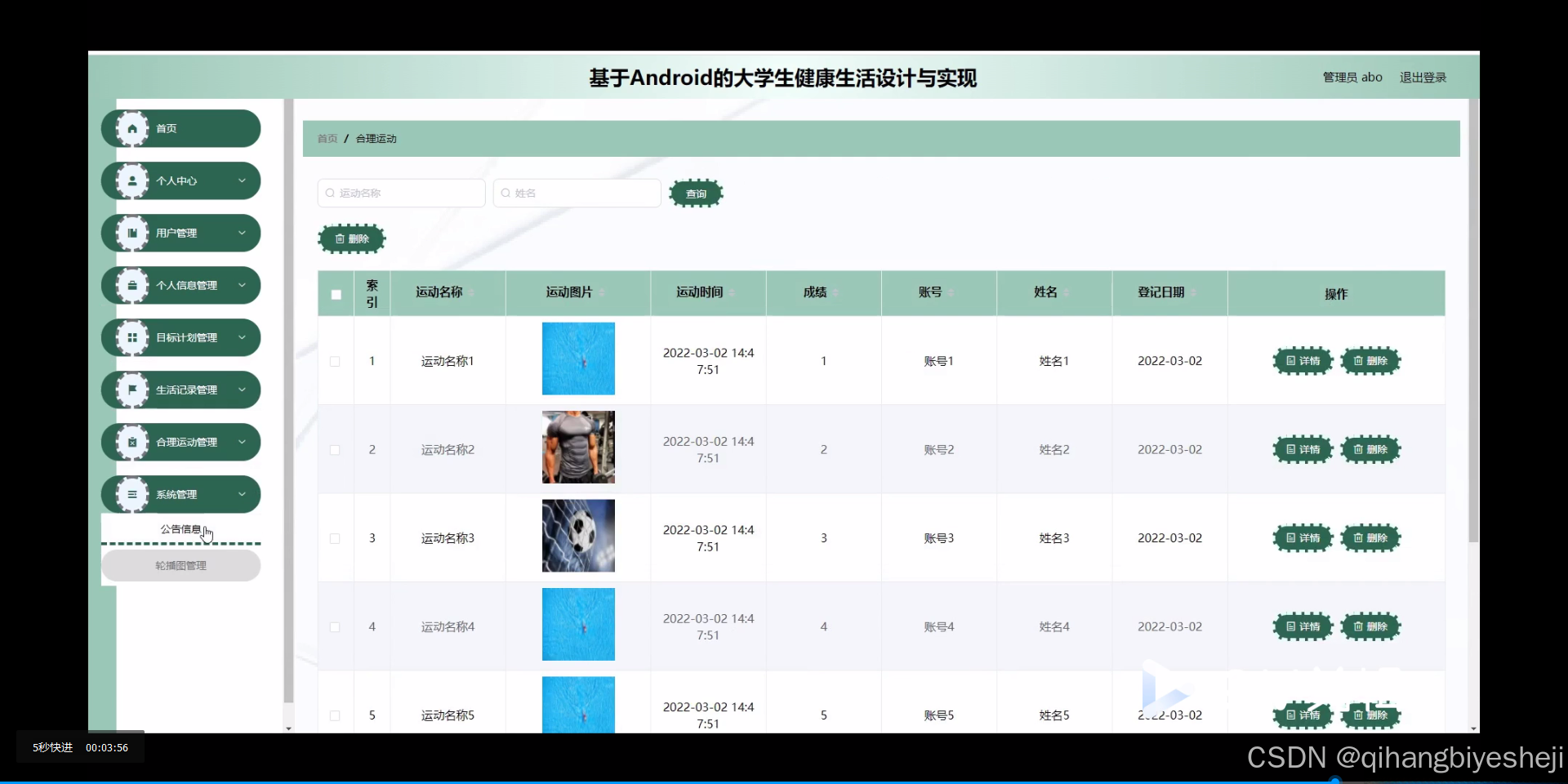Image resolution: width=1568 pixels, height=784 pixels.
Task: Click the 合理运动管理 sidebar icon
Action: pos(132,442)
